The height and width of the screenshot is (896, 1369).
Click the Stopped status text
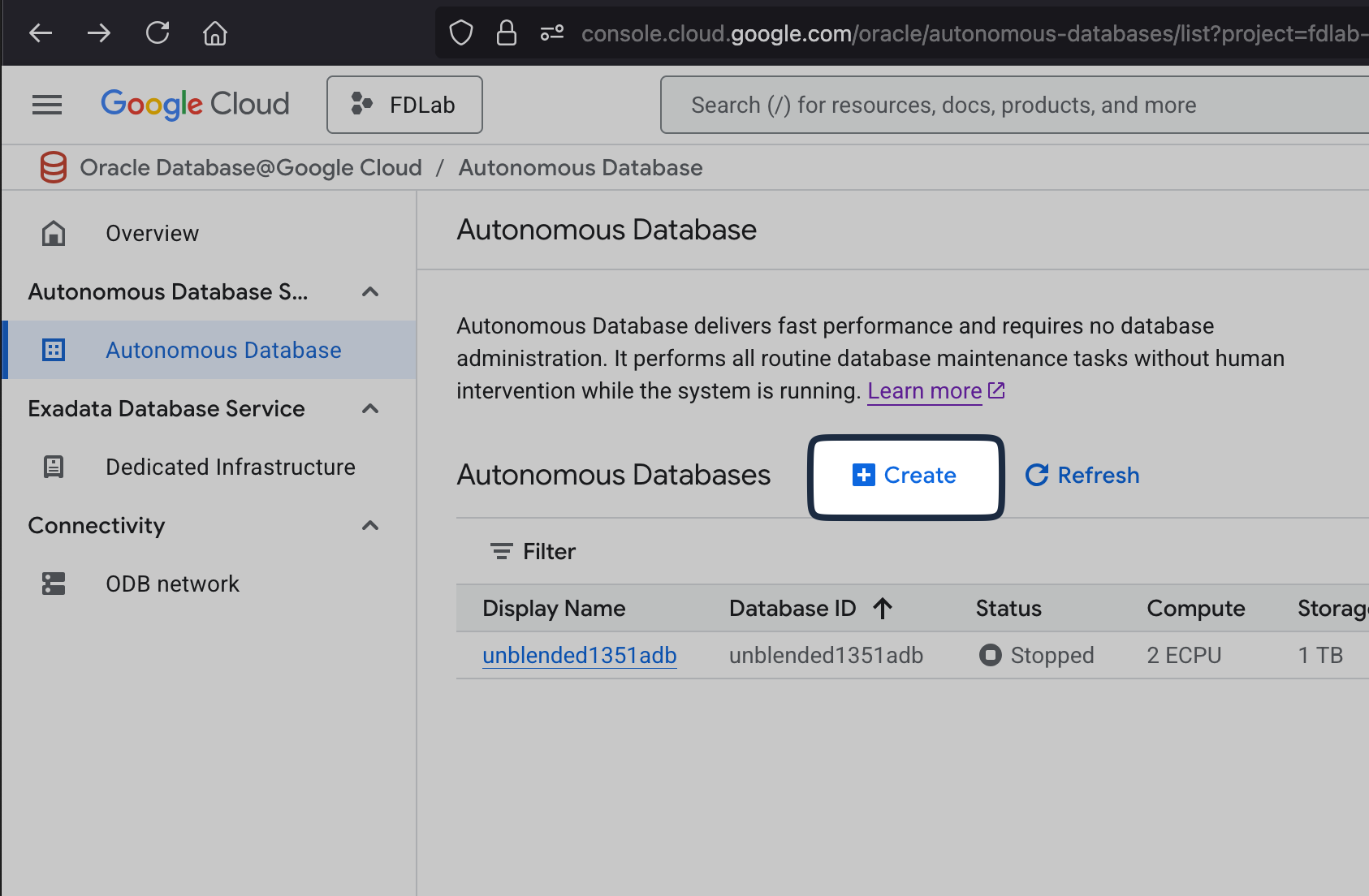point(1052,655)
